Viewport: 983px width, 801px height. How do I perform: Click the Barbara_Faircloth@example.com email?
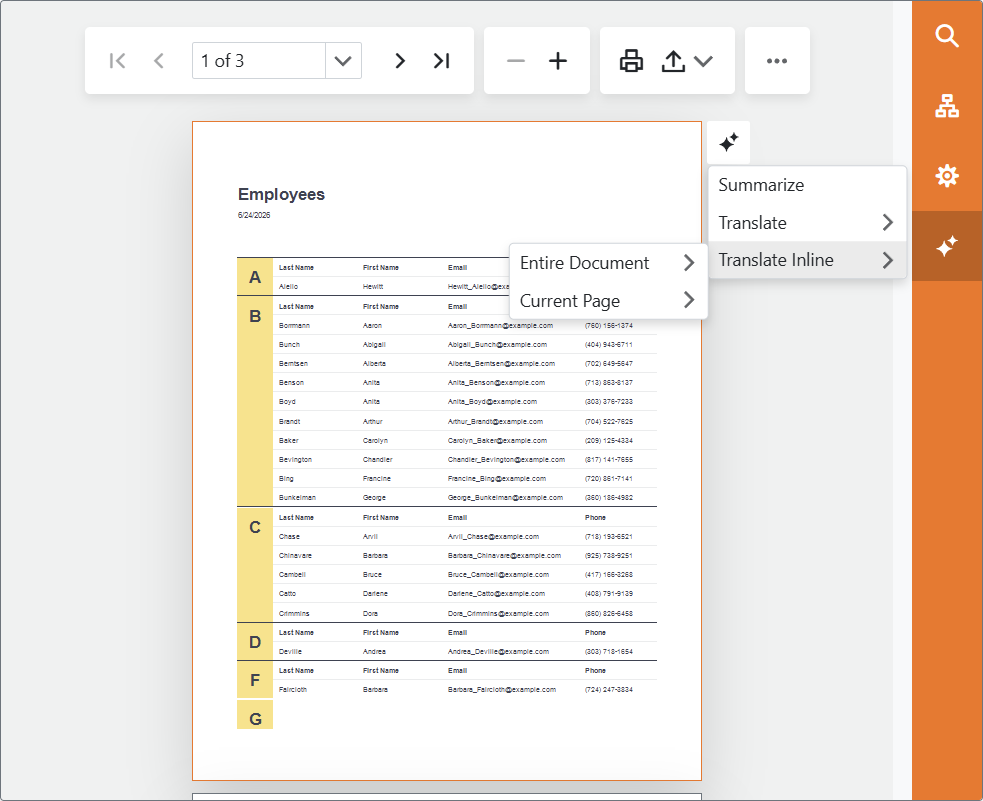(502, 689)
